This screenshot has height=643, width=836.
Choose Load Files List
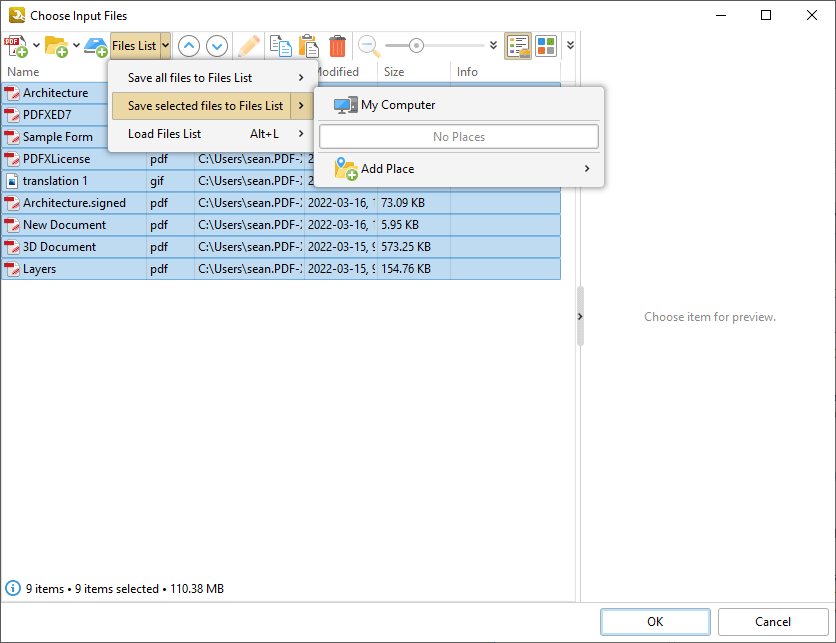212,134
